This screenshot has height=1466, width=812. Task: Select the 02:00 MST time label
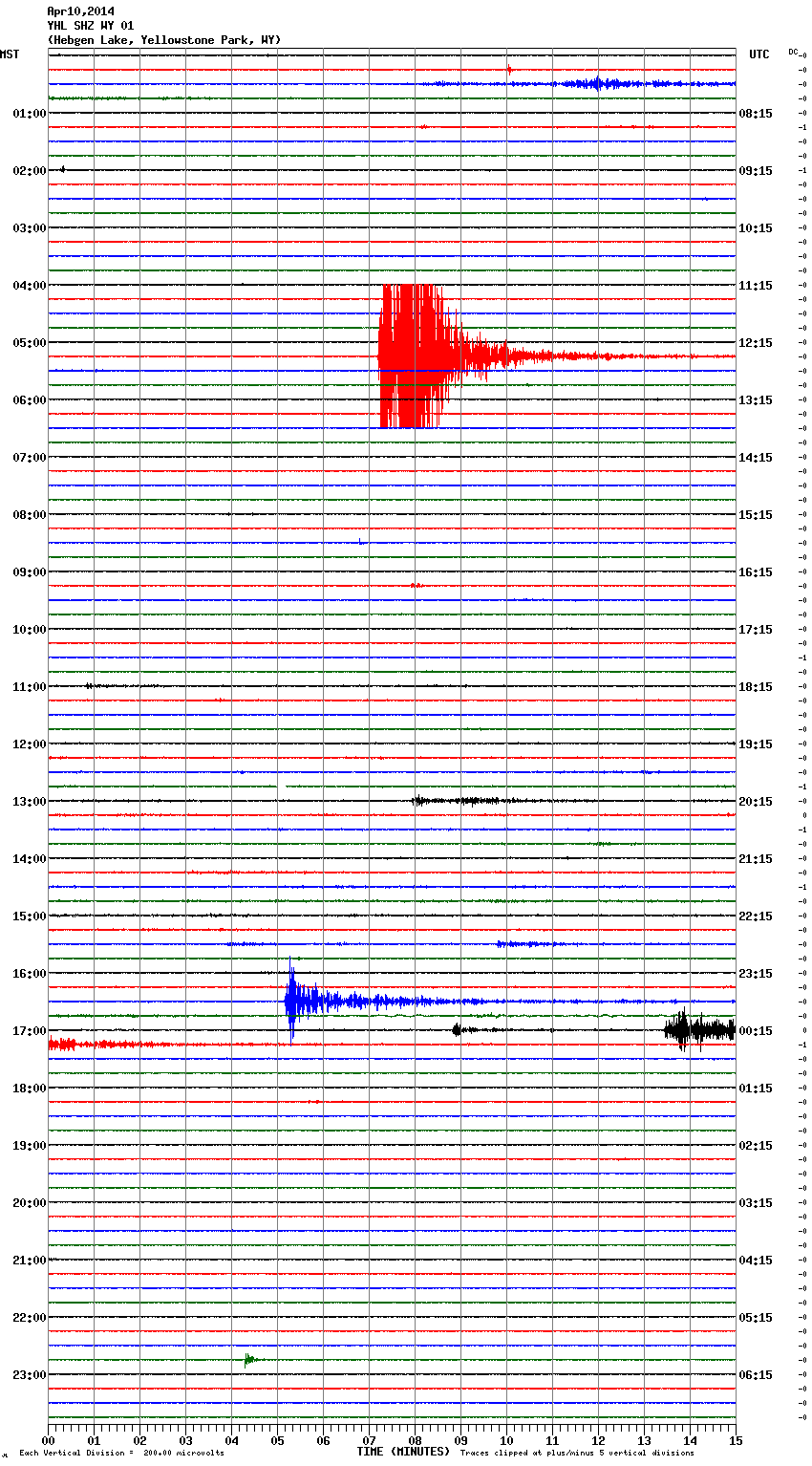(x=30, y=171)
